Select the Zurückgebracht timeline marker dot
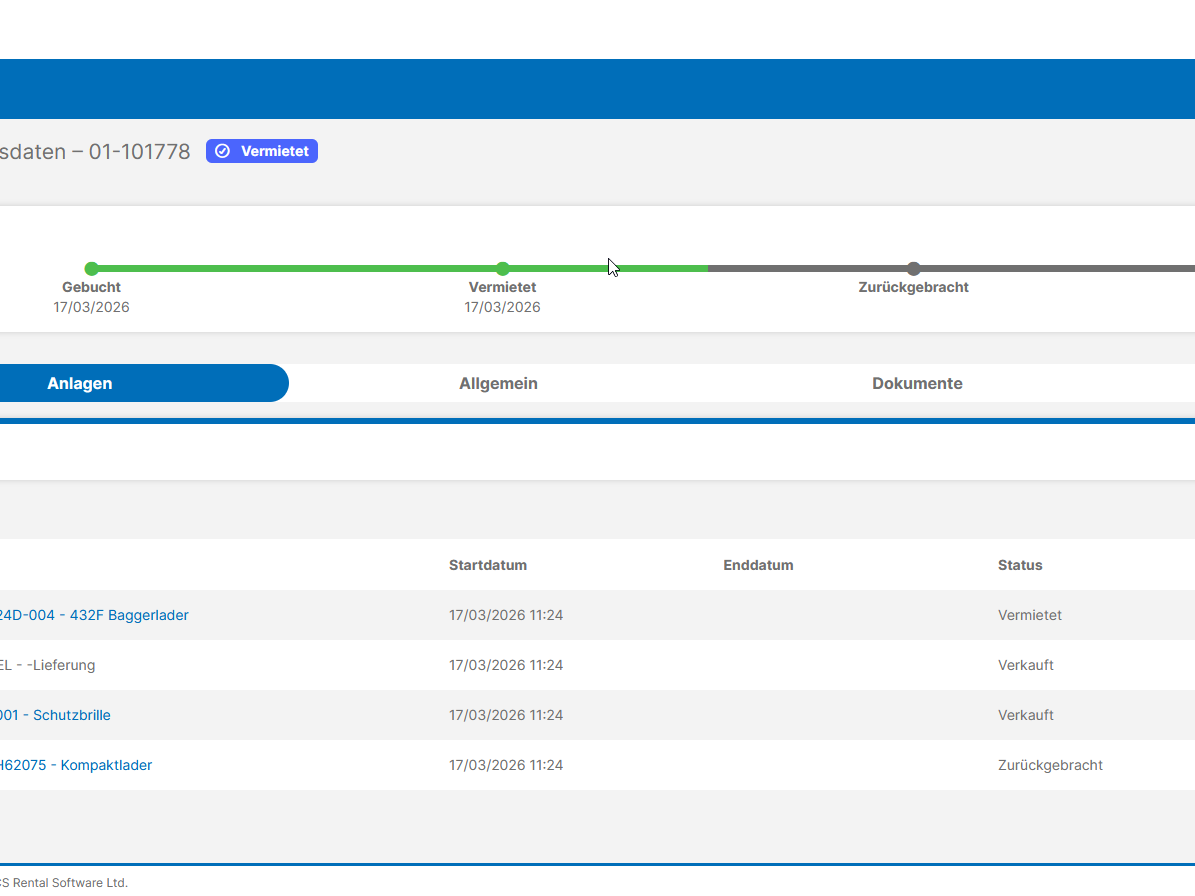Screen dimensions: 1195x896 [913, 268]
